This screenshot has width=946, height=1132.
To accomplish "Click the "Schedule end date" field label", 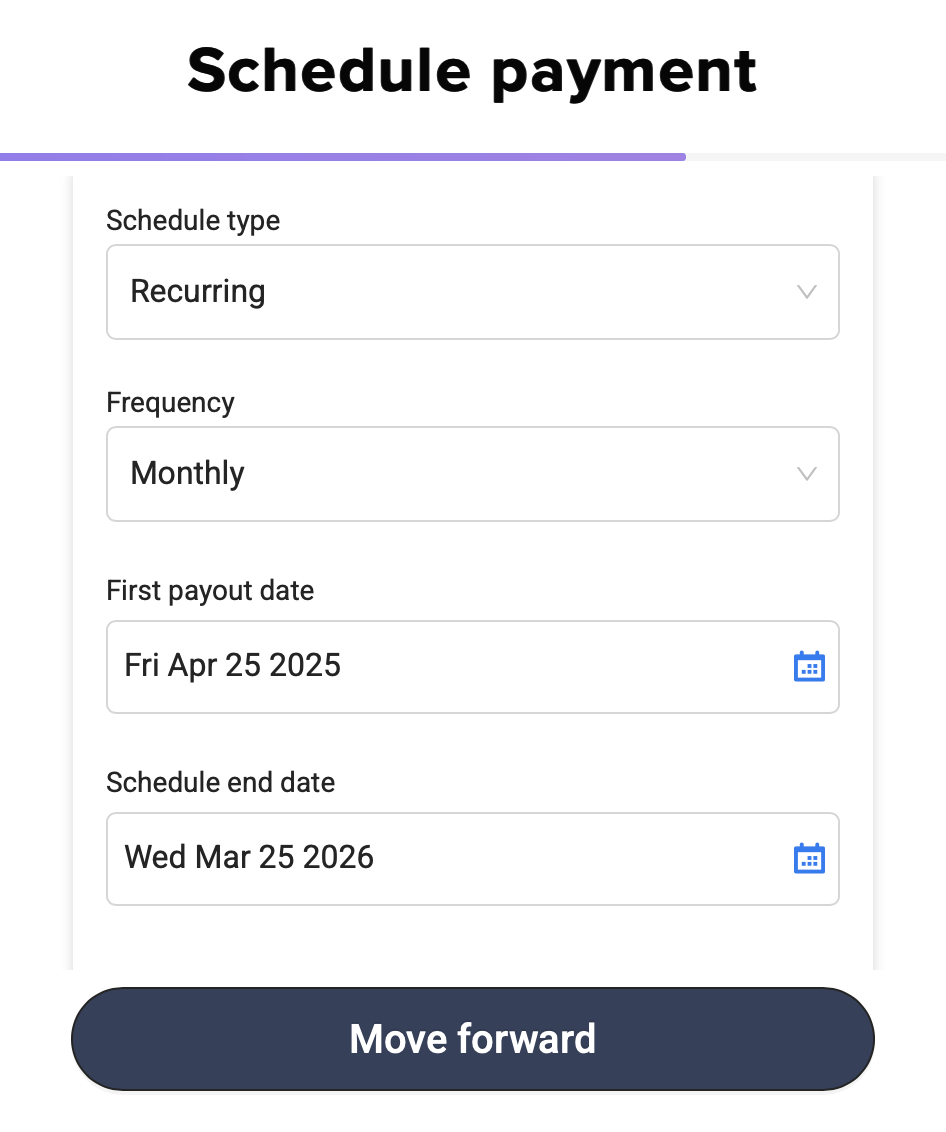I will coord(220,782).
